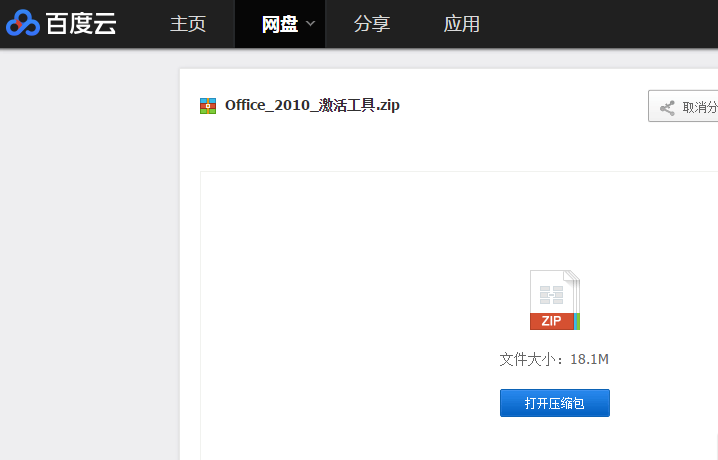Click the Baidu Cloud logo icon
718x460 pixels.
click(22, 24)
